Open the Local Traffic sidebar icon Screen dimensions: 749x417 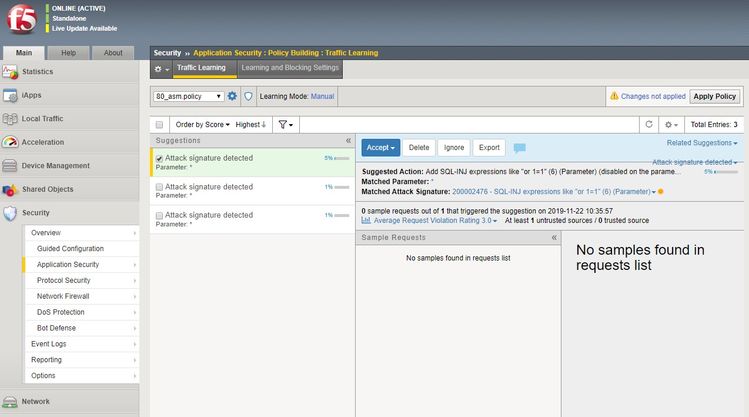[10, 119]
